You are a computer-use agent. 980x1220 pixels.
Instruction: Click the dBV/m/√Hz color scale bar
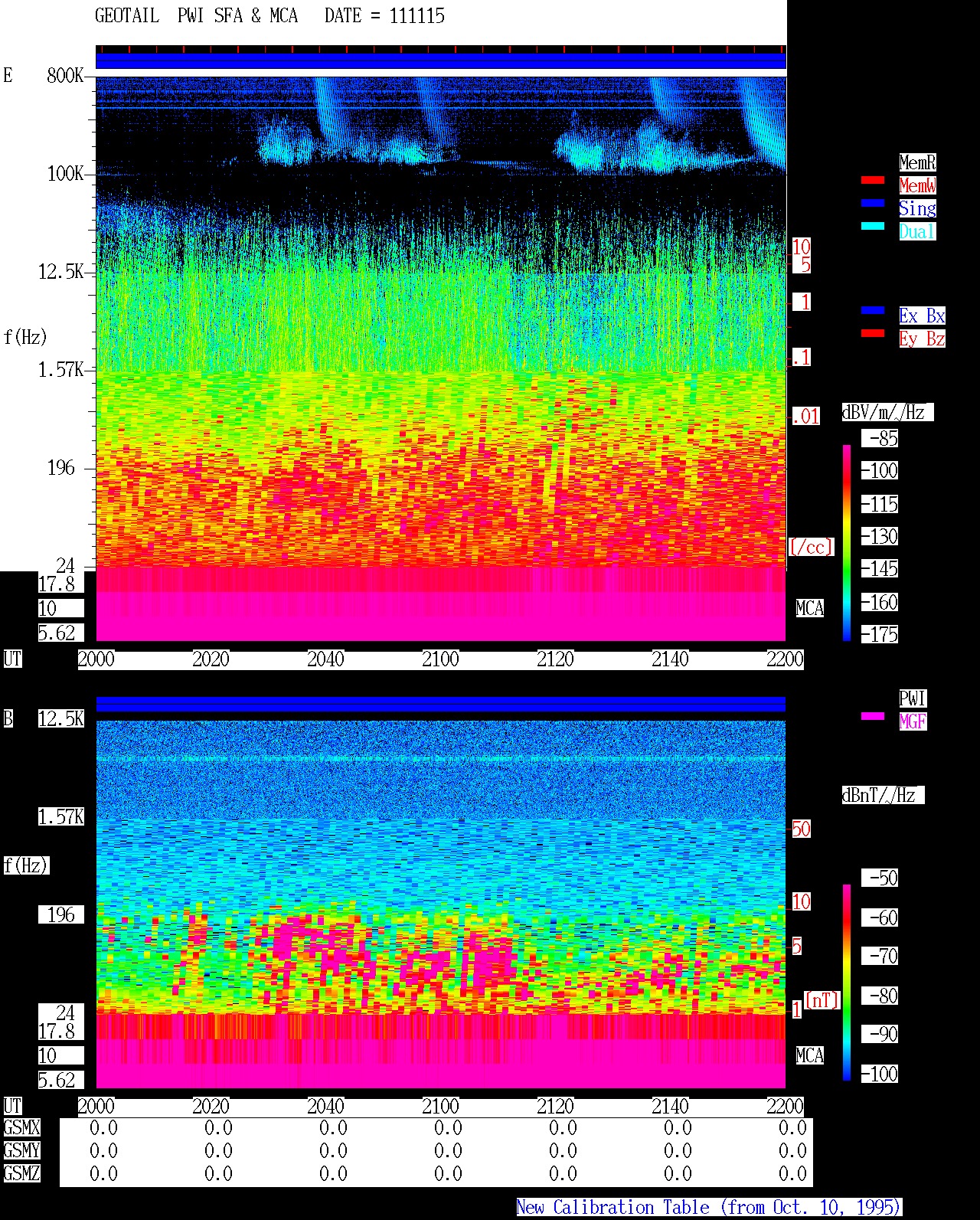tap(847, 542)
